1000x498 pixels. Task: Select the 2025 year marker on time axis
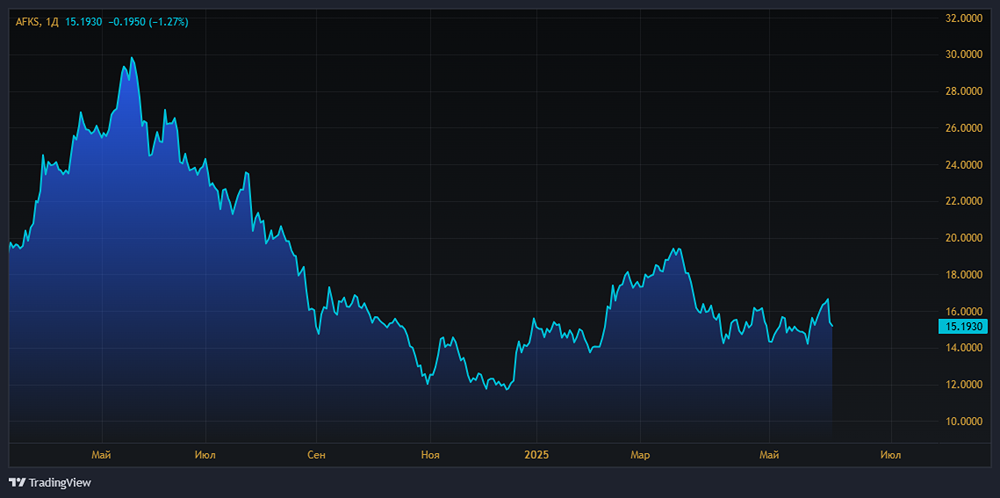tap(537, 455)
